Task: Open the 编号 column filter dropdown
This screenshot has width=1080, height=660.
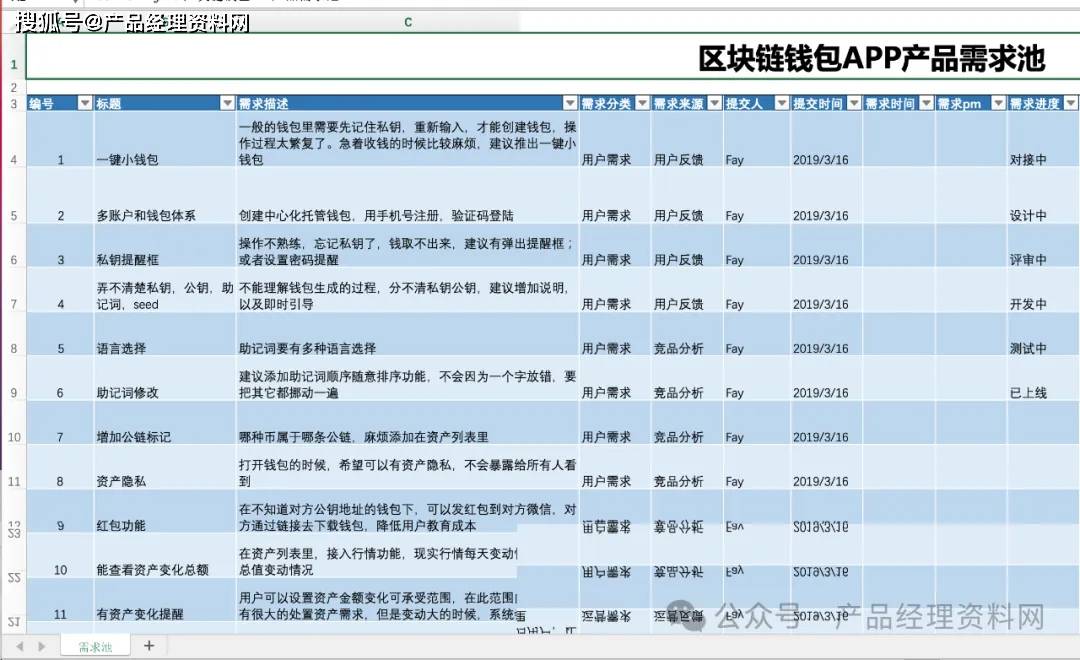Action: click(x=84, y=103)
